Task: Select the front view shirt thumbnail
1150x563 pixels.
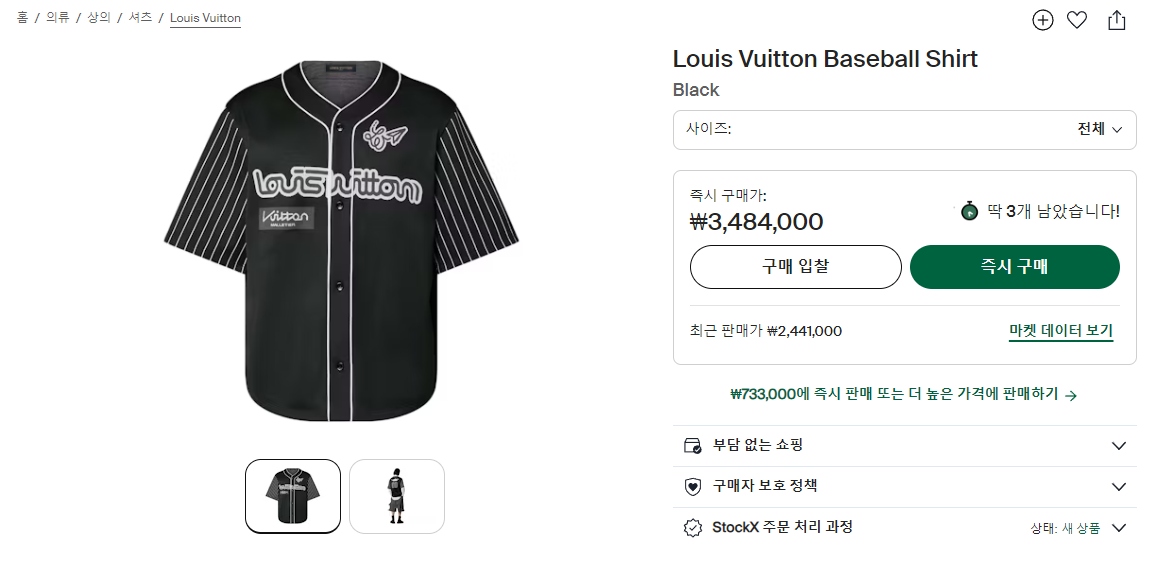Action: pos(293,496)
